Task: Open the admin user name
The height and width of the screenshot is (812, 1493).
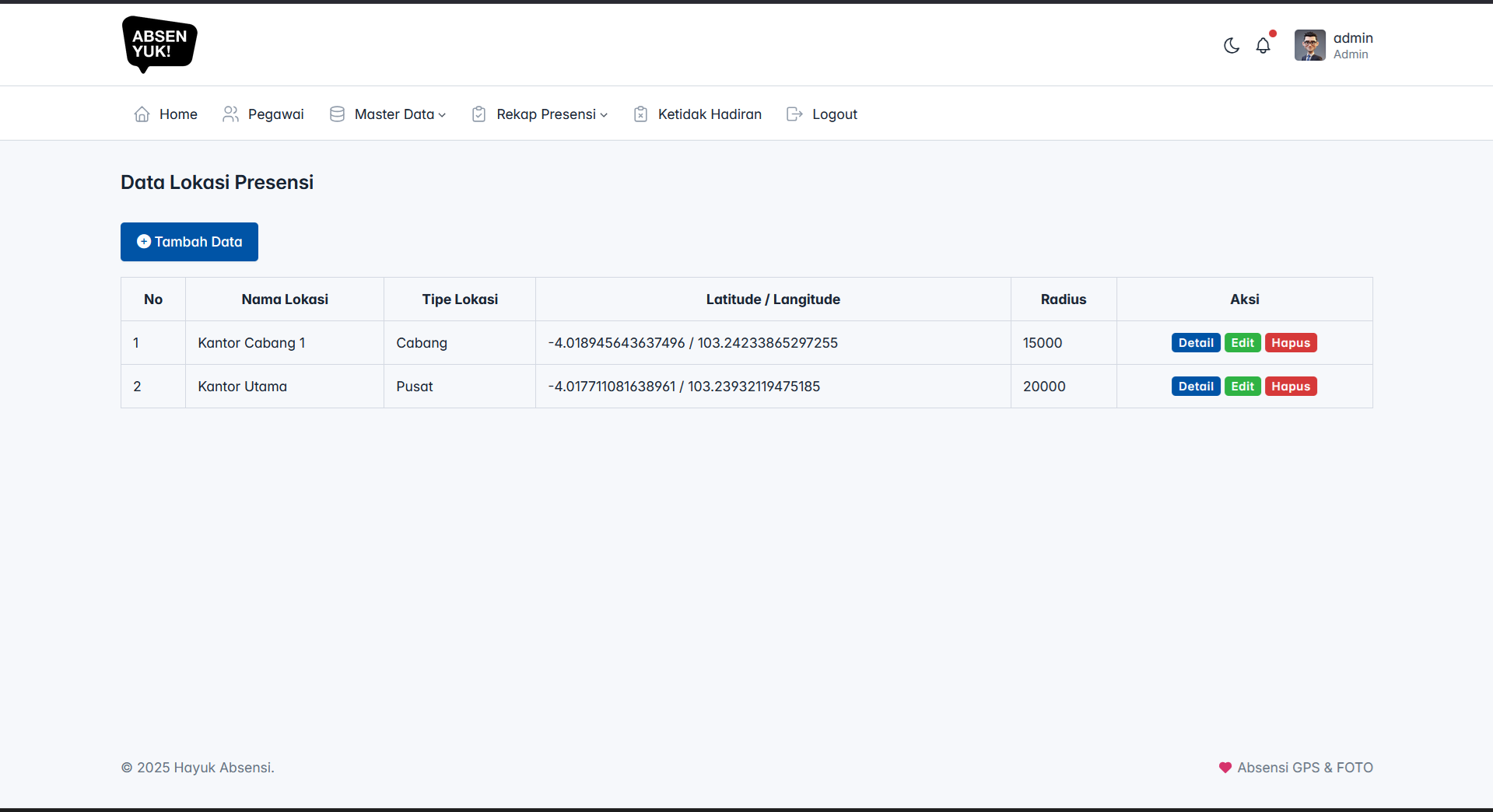Action: coord(1353,38)
